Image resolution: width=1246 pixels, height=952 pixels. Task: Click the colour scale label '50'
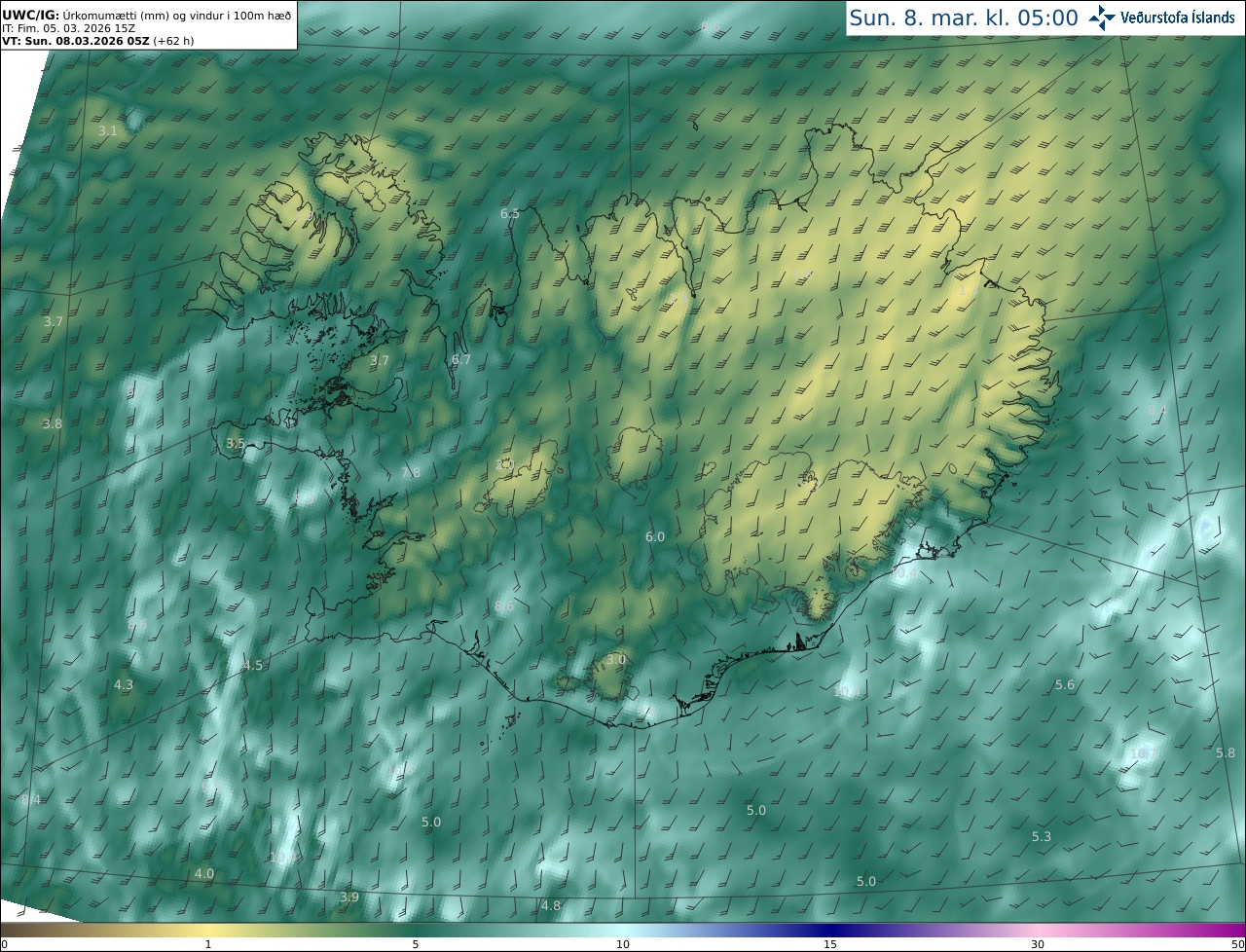1237,944
